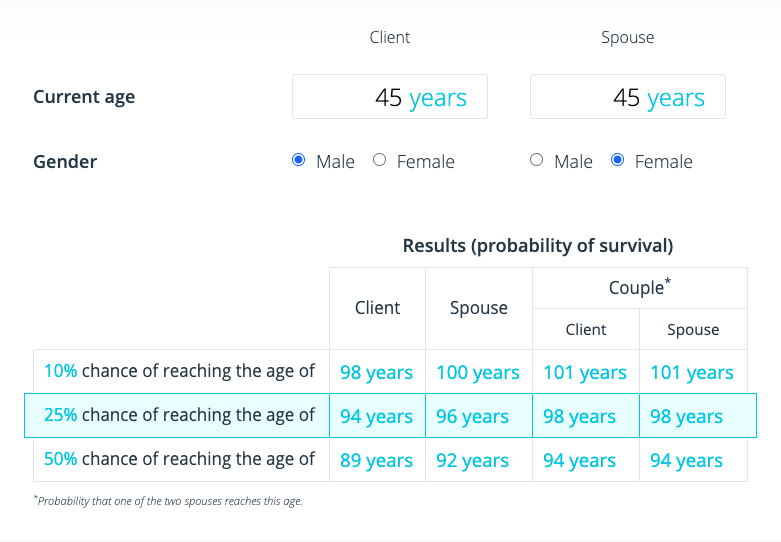Click the 10% chance of reaching row label
The image size is (781, 542).
[x=180, y=372]
